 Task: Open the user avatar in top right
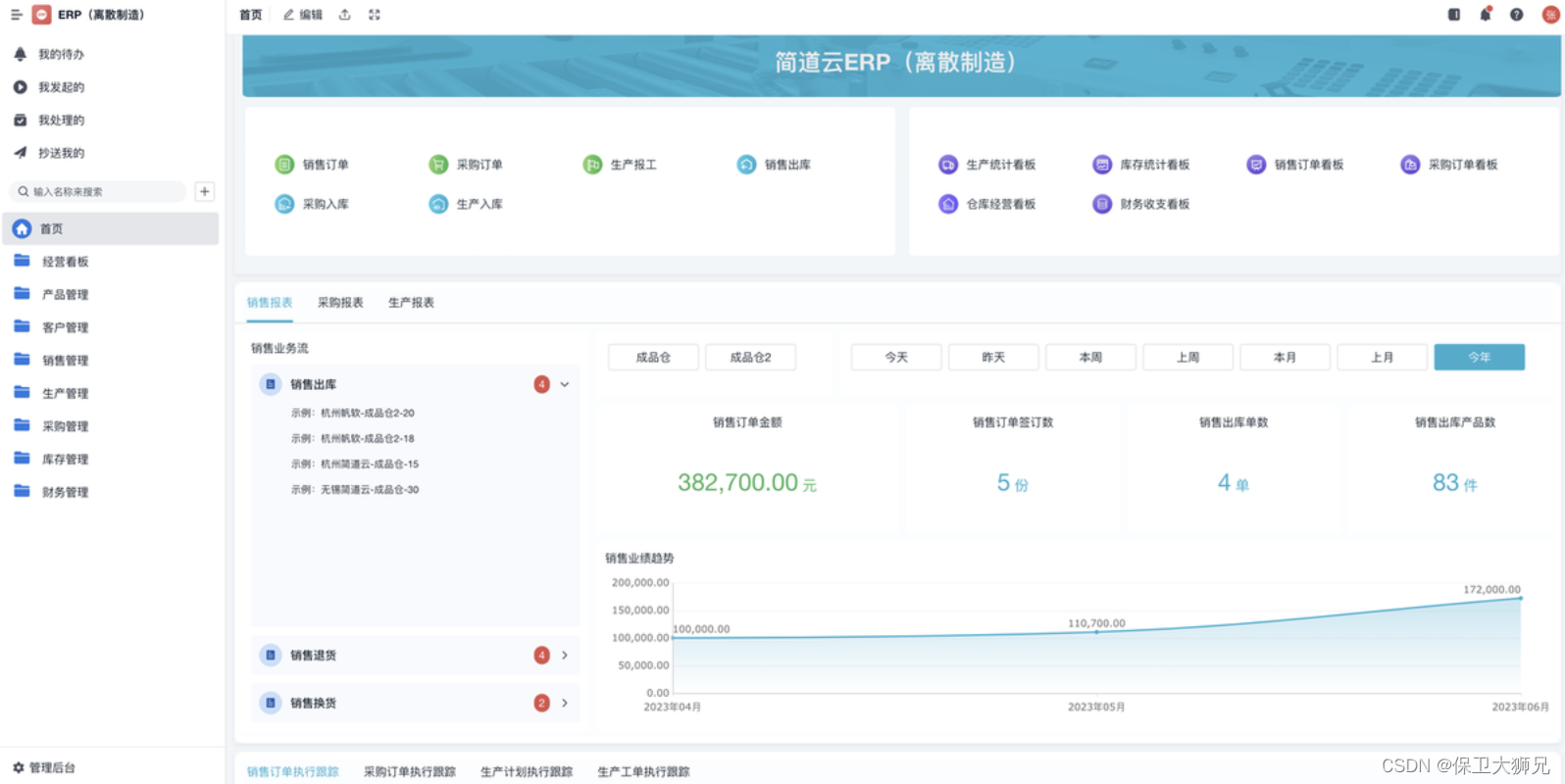pyautogui.click(x=1550, y=15)
